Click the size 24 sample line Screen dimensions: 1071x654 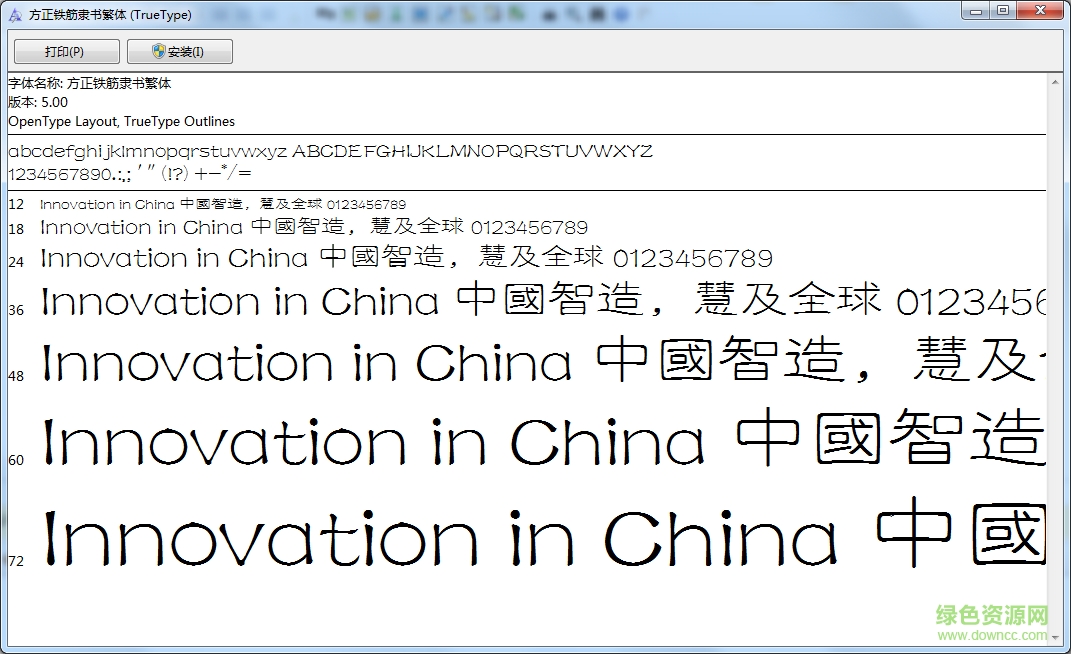(x=406, y=258)
